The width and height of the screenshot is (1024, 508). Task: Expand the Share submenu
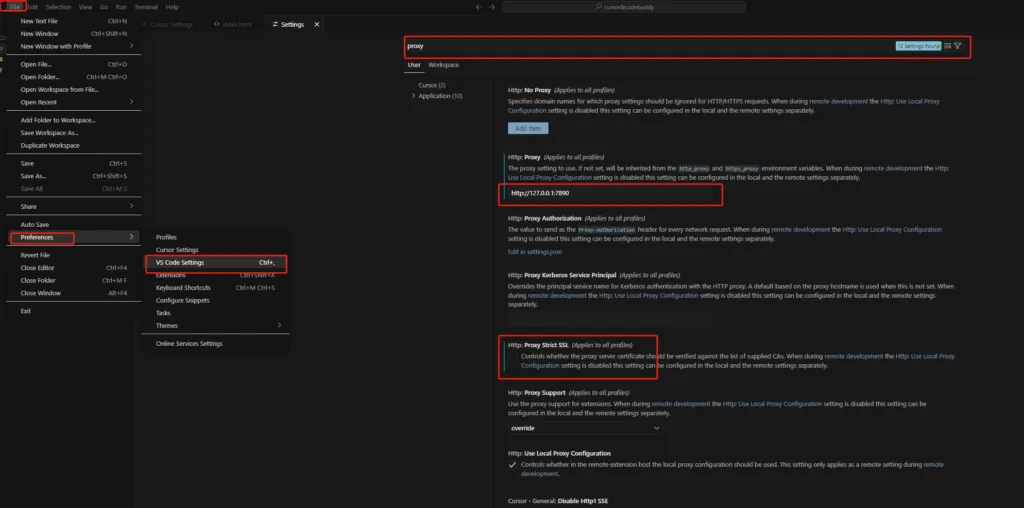[131, 206]
